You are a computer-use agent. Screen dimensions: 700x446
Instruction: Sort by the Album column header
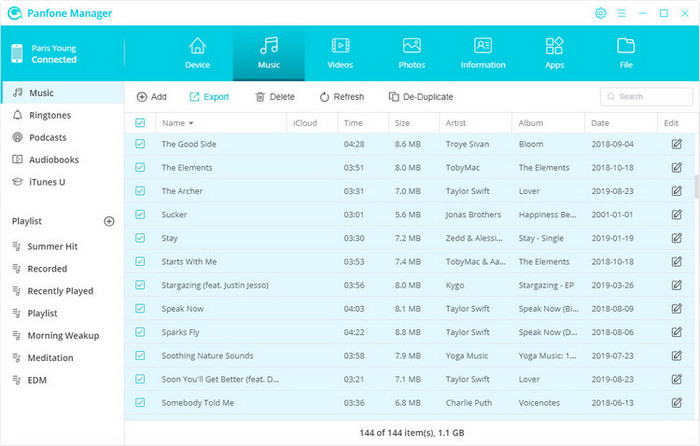[x=548, y=123]
